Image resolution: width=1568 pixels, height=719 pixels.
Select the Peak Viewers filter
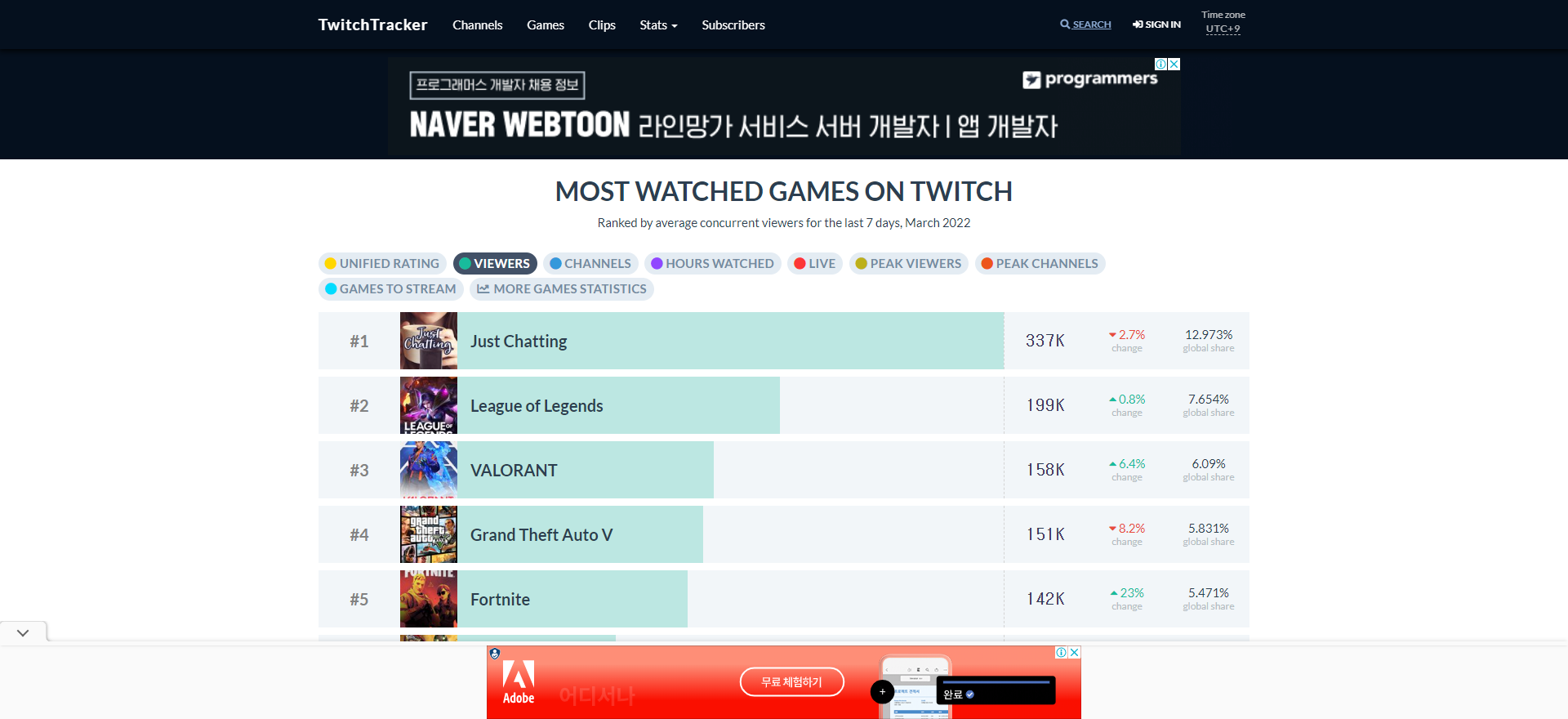click(909, 263)
